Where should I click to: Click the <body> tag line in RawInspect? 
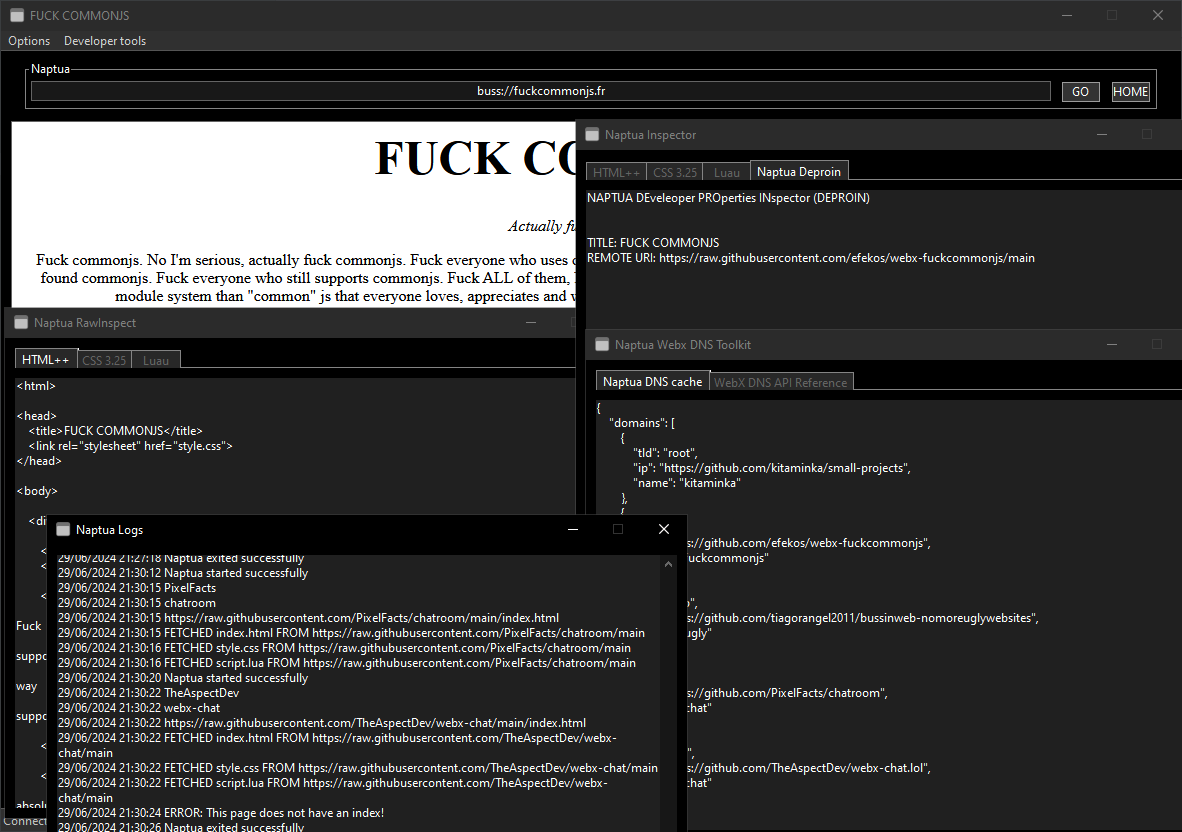pyautogui.click(x=37, y=491)
